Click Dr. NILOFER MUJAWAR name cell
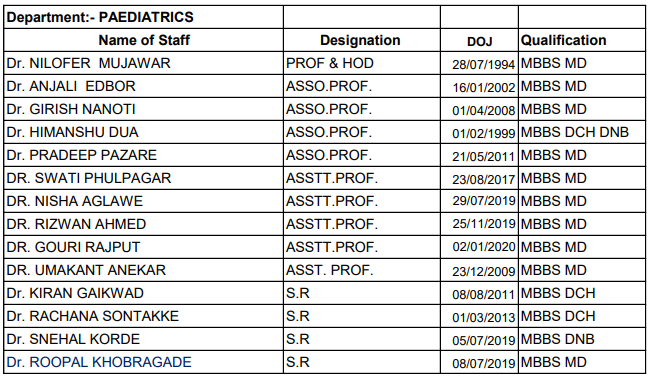Viewport: 651px width, 378px height. click(x=144, y=63)
